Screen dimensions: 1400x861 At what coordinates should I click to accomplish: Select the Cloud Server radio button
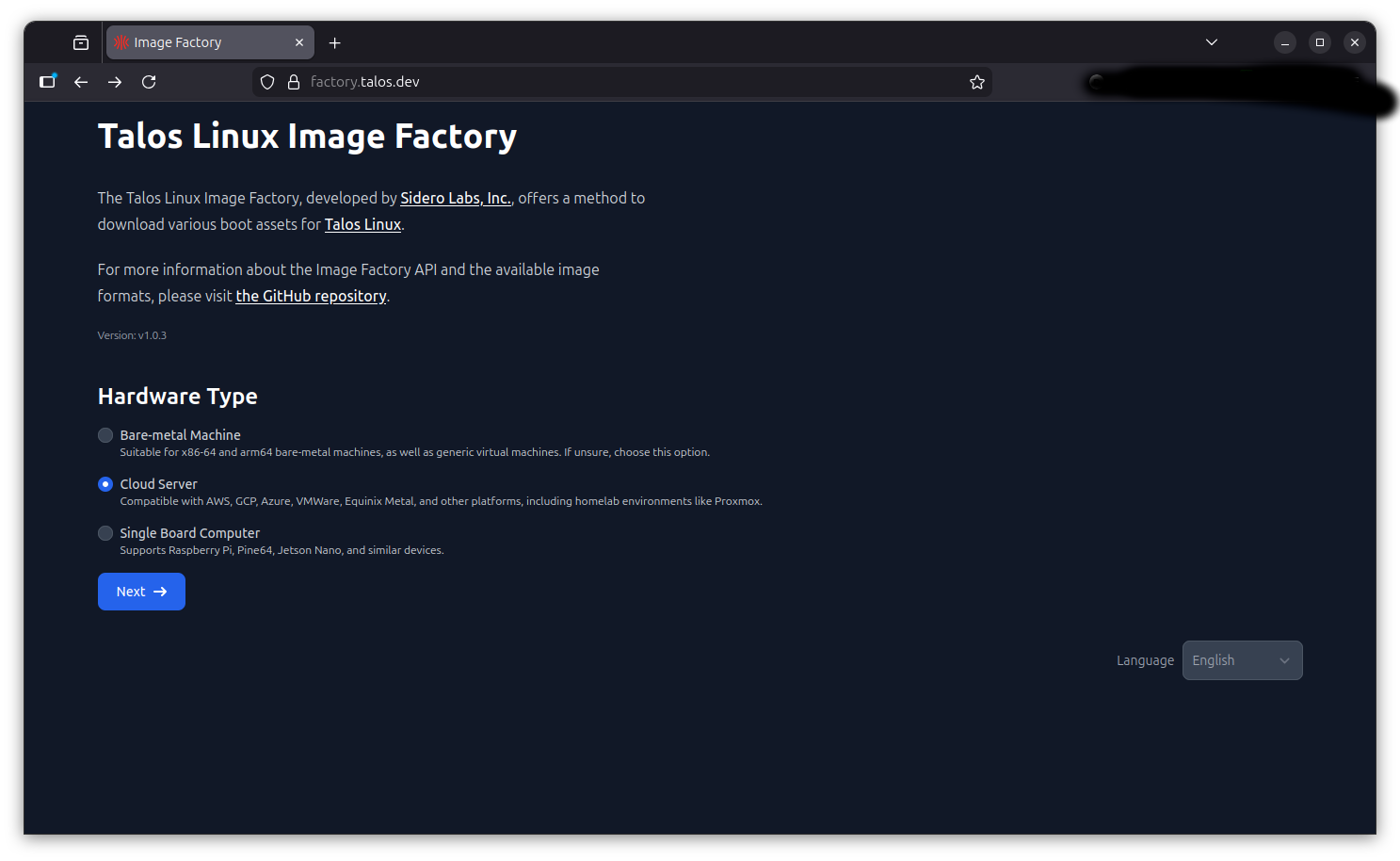point(105,484)
